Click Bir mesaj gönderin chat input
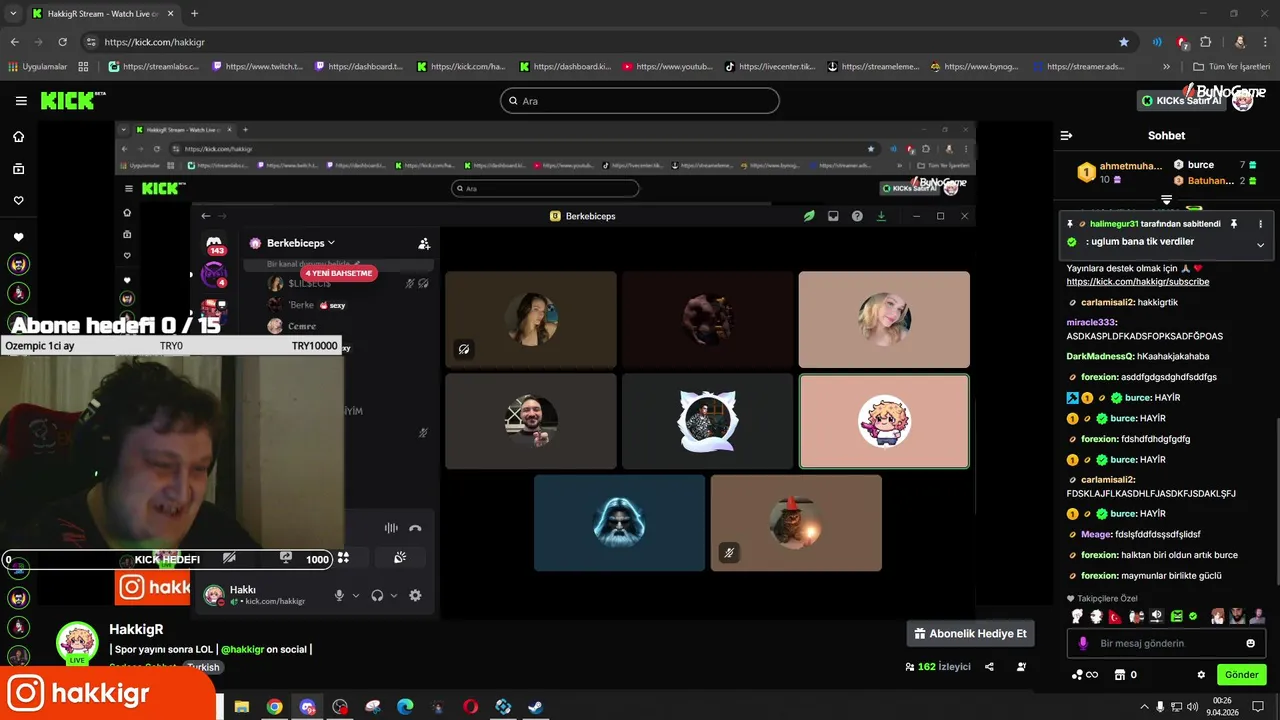 click(1165, 643)
